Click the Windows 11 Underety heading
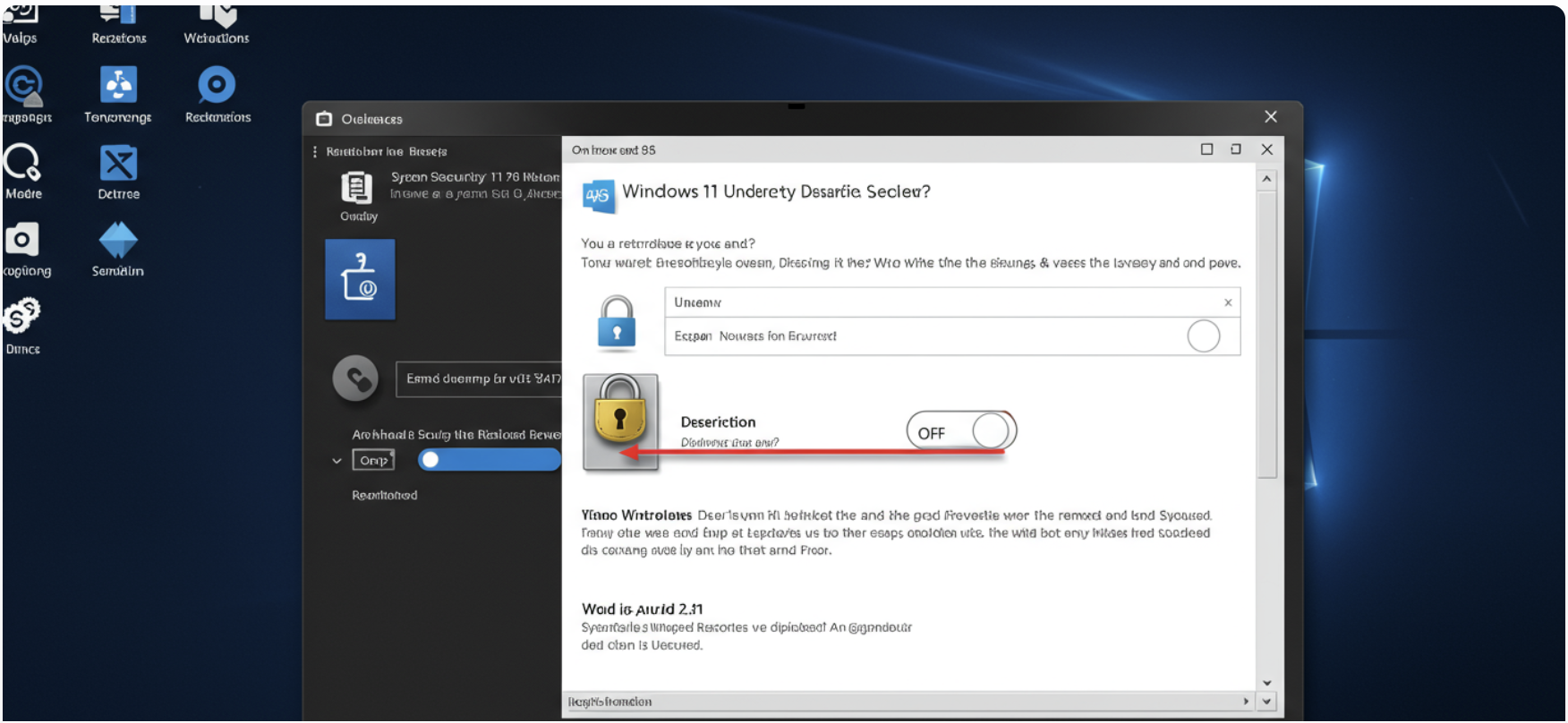The image size is (1568, 723). point(776,191)
